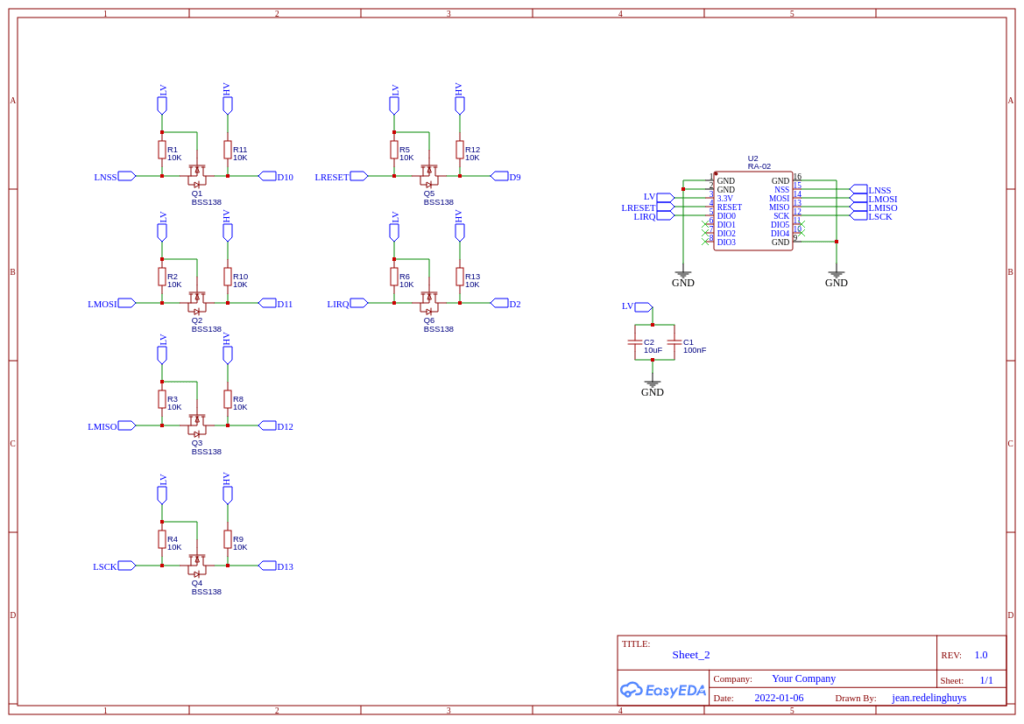The height and width of the screenshot is (724, 1024).
Task: Click the U2 RA-02 module body
Action: [x=753, y=211]
